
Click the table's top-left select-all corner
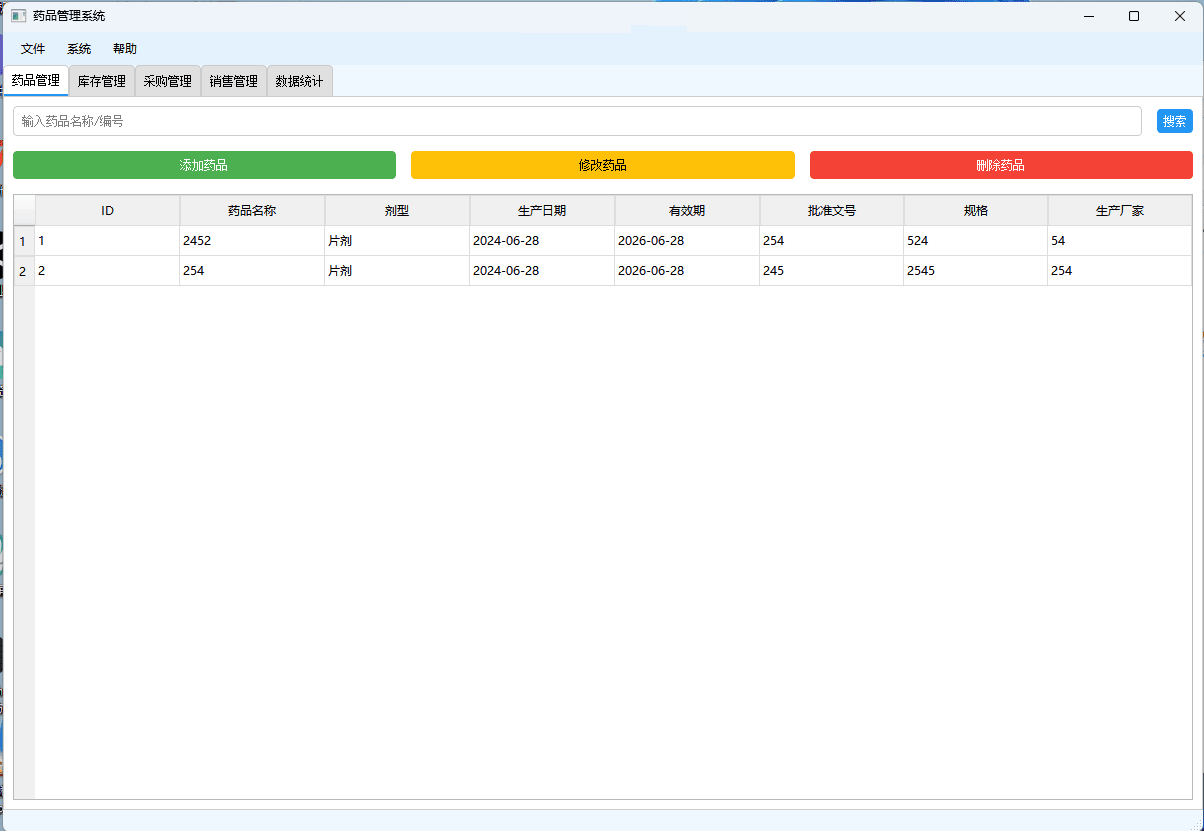[24, 211]
